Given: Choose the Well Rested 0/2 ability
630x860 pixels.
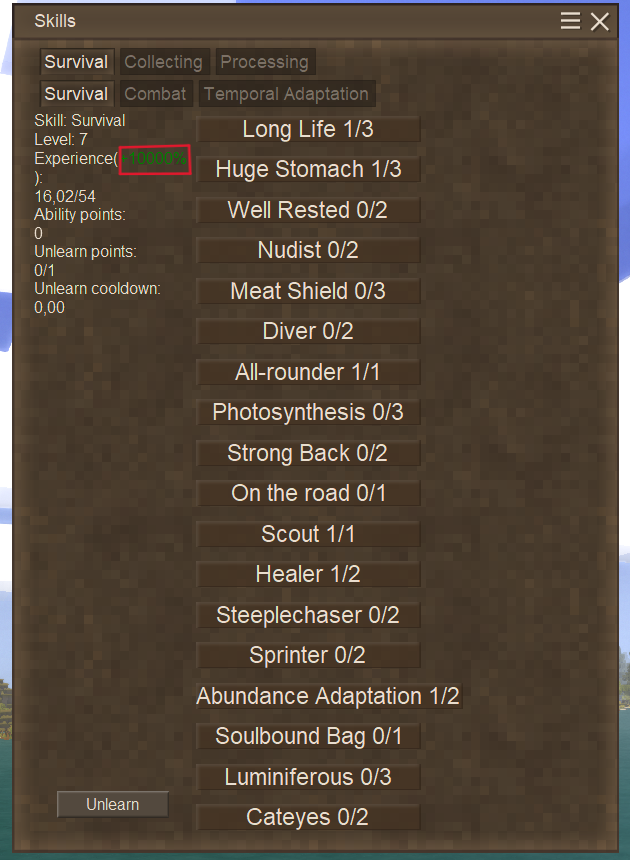Looking at the screenshot, I should tap(308, 210).
